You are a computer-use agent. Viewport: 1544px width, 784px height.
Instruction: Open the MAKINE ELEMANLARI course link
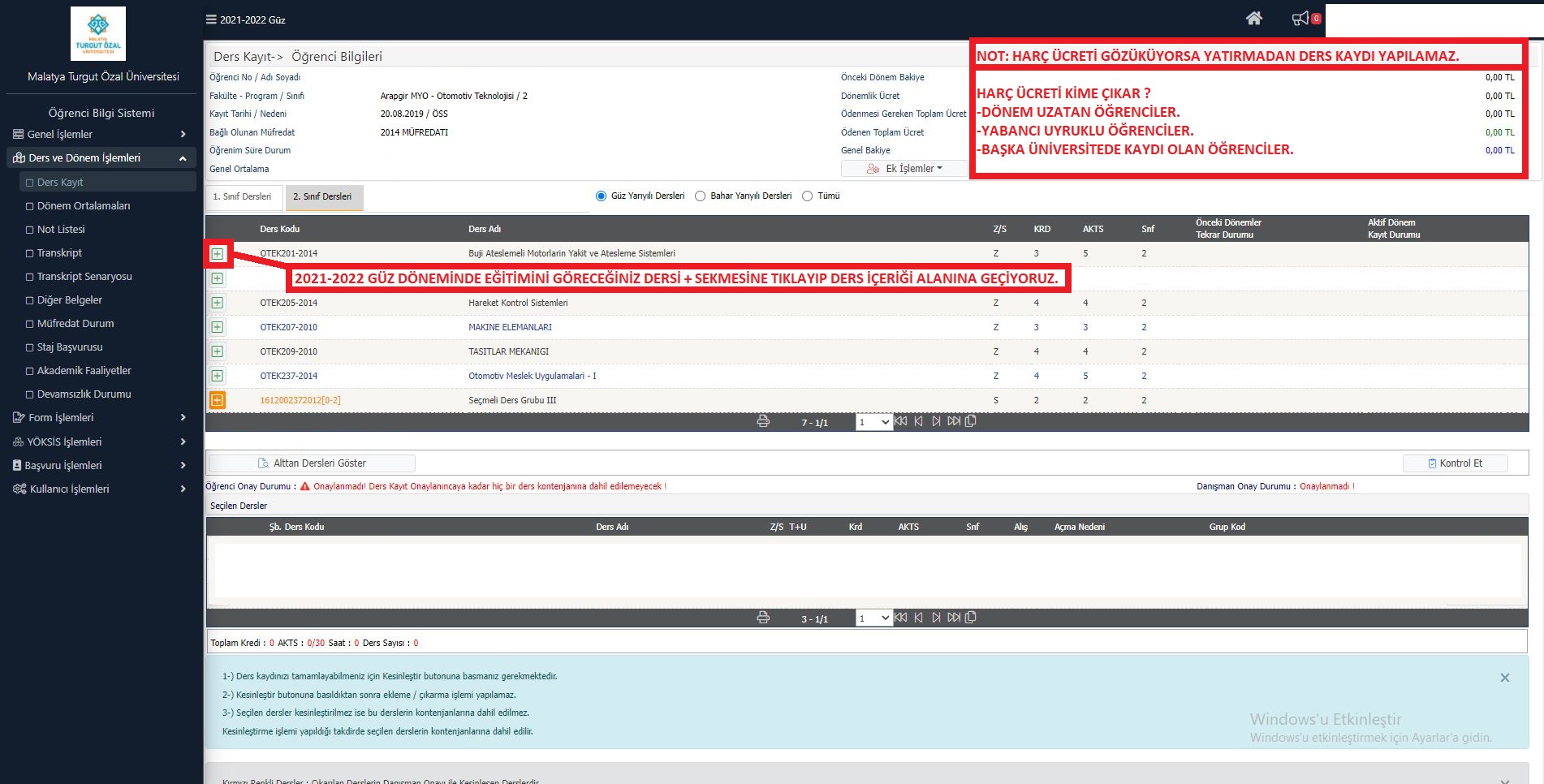pos(510,327)
